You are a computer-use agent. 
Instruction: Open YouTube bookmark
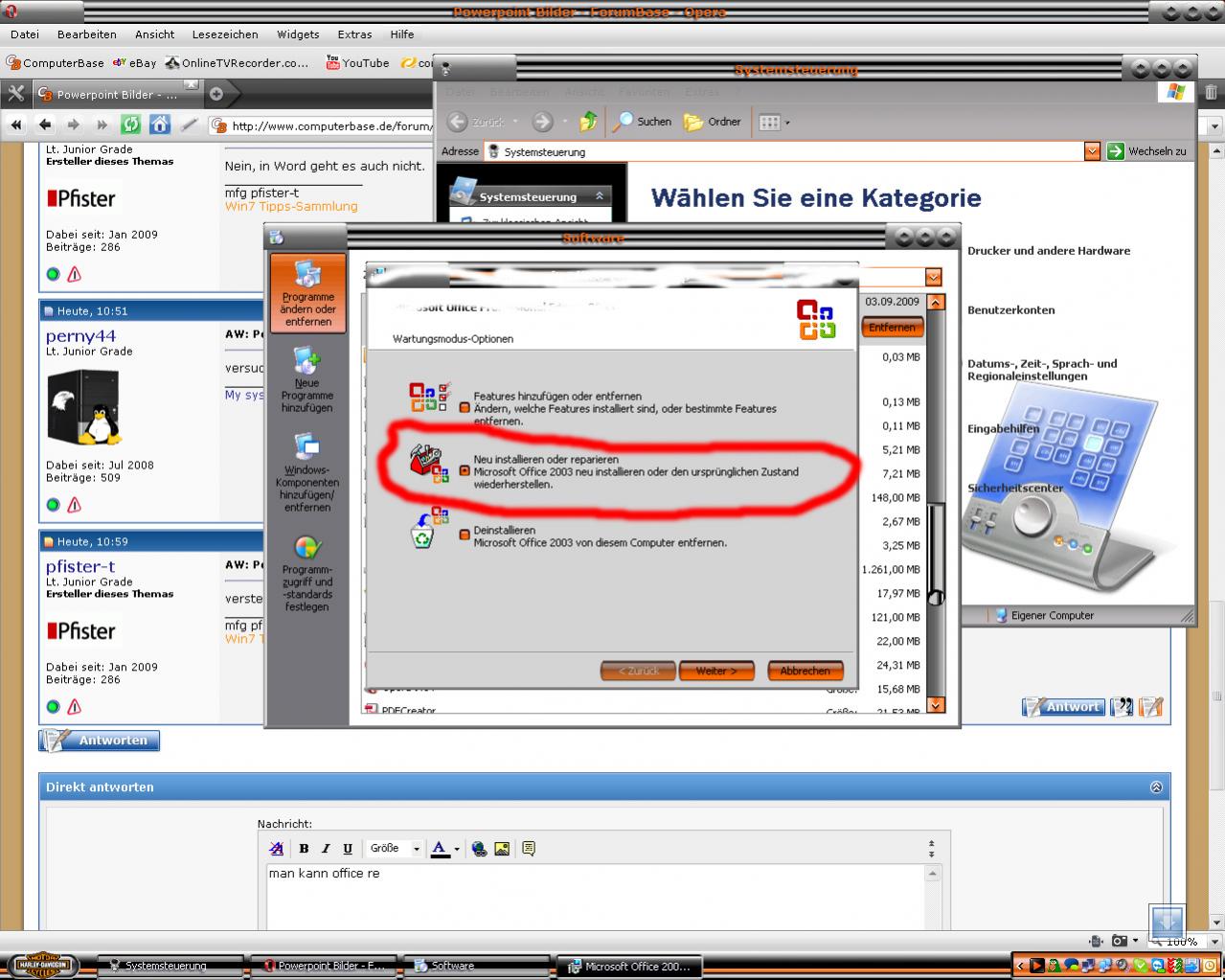pyautogui.click(x=357, y=62)
